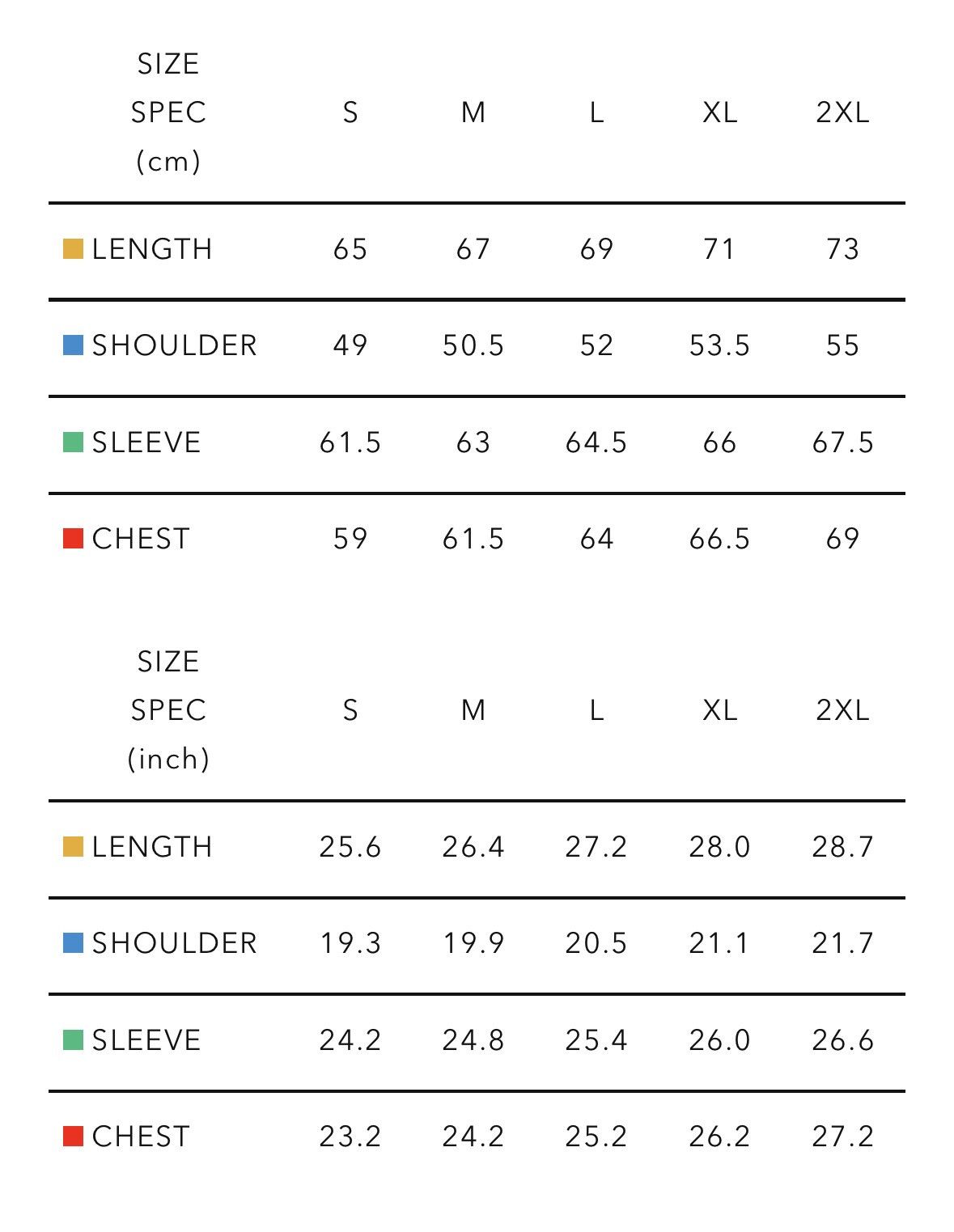Select the 67.5 sleeve value for 2XL

tap(843, 442)
